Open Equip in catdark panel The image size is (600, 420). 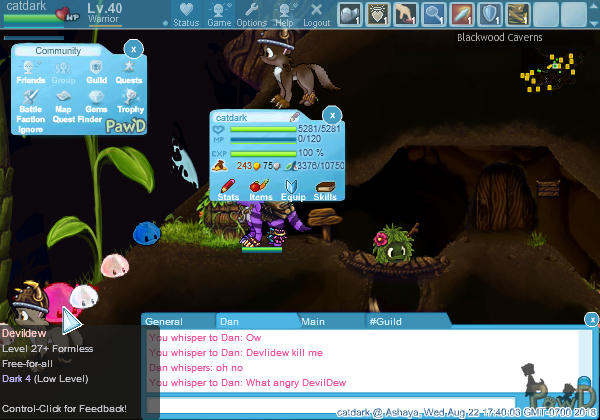pyautogui.click(x=293, y=190)
